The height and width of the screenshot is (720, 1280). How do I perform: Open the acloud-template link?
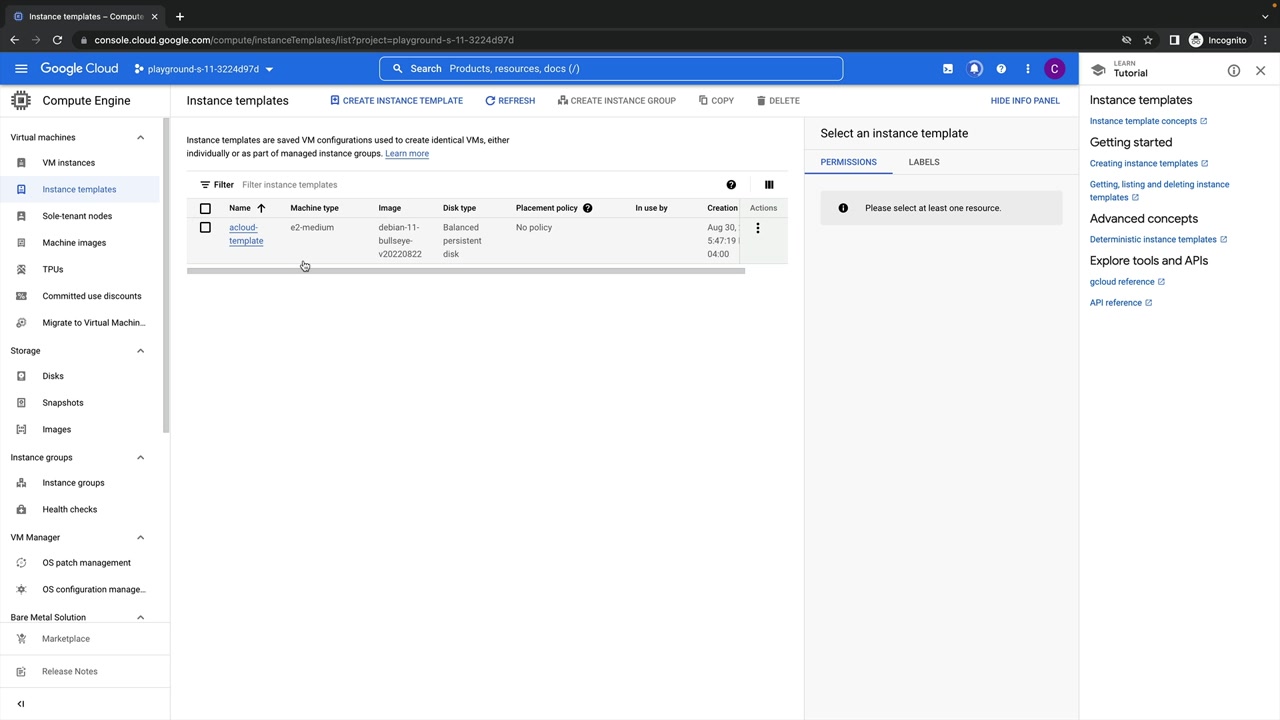point(246,234)
